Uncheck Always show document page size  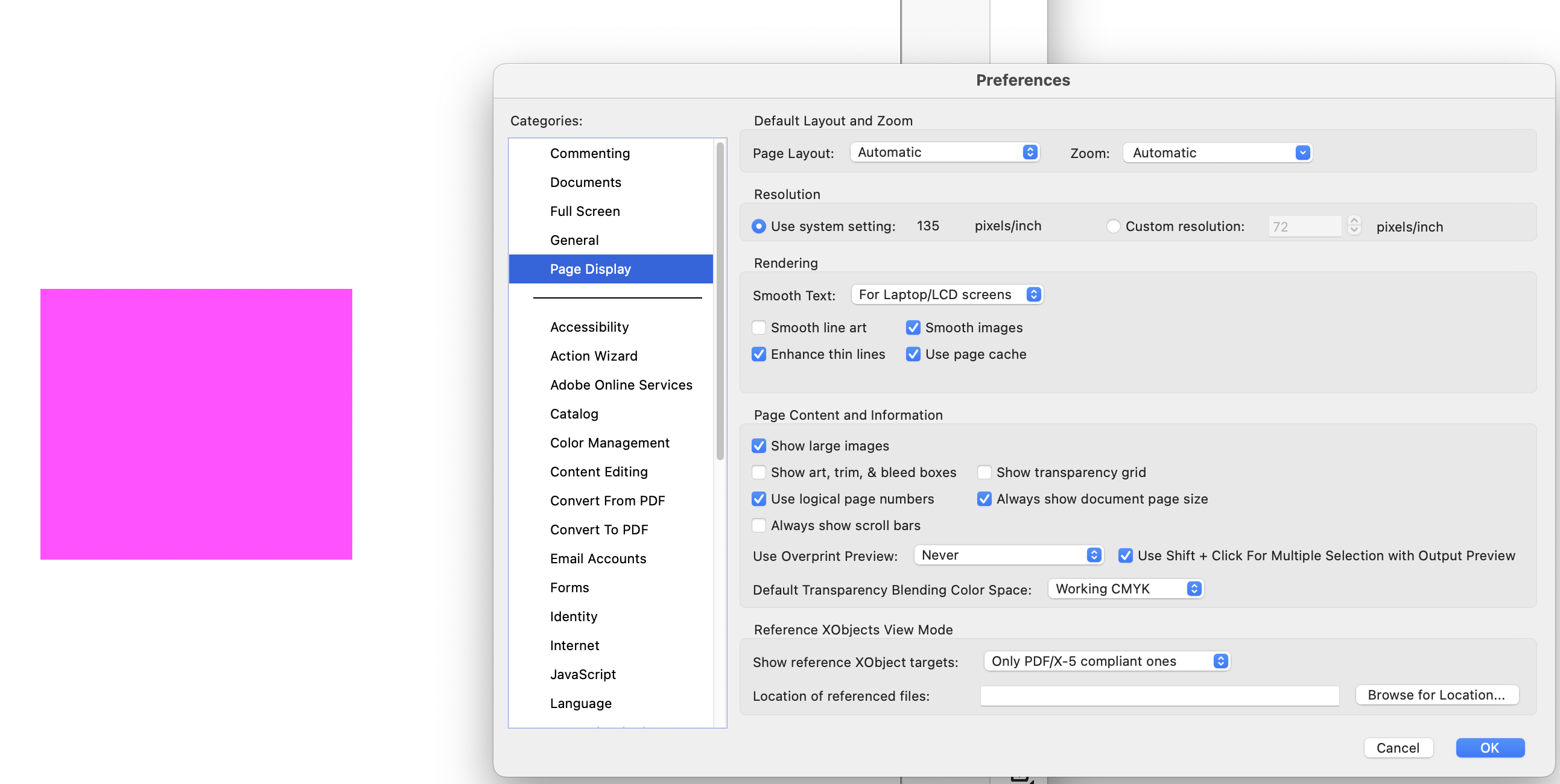(984, 498)
